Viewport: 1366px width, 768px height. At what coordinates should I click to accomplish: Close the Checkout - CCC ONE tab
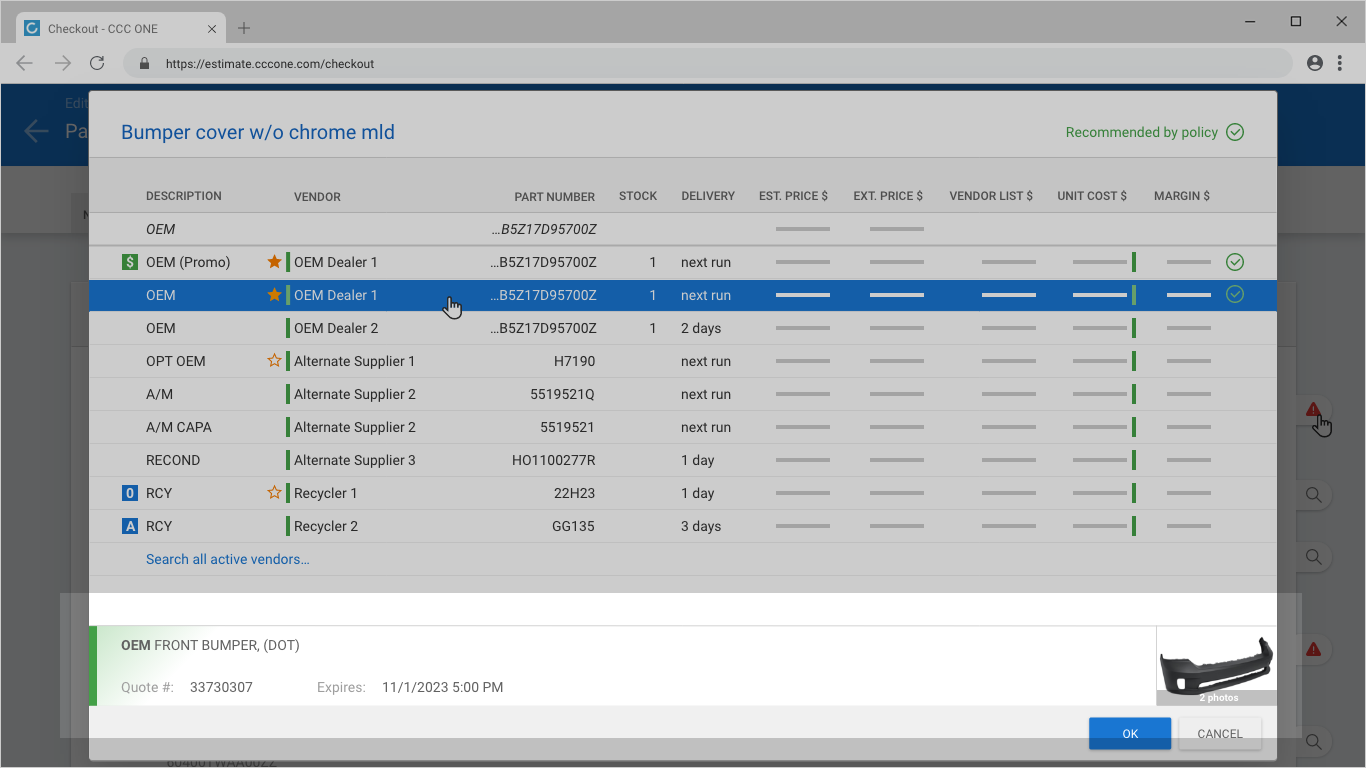tap(212, 29)
